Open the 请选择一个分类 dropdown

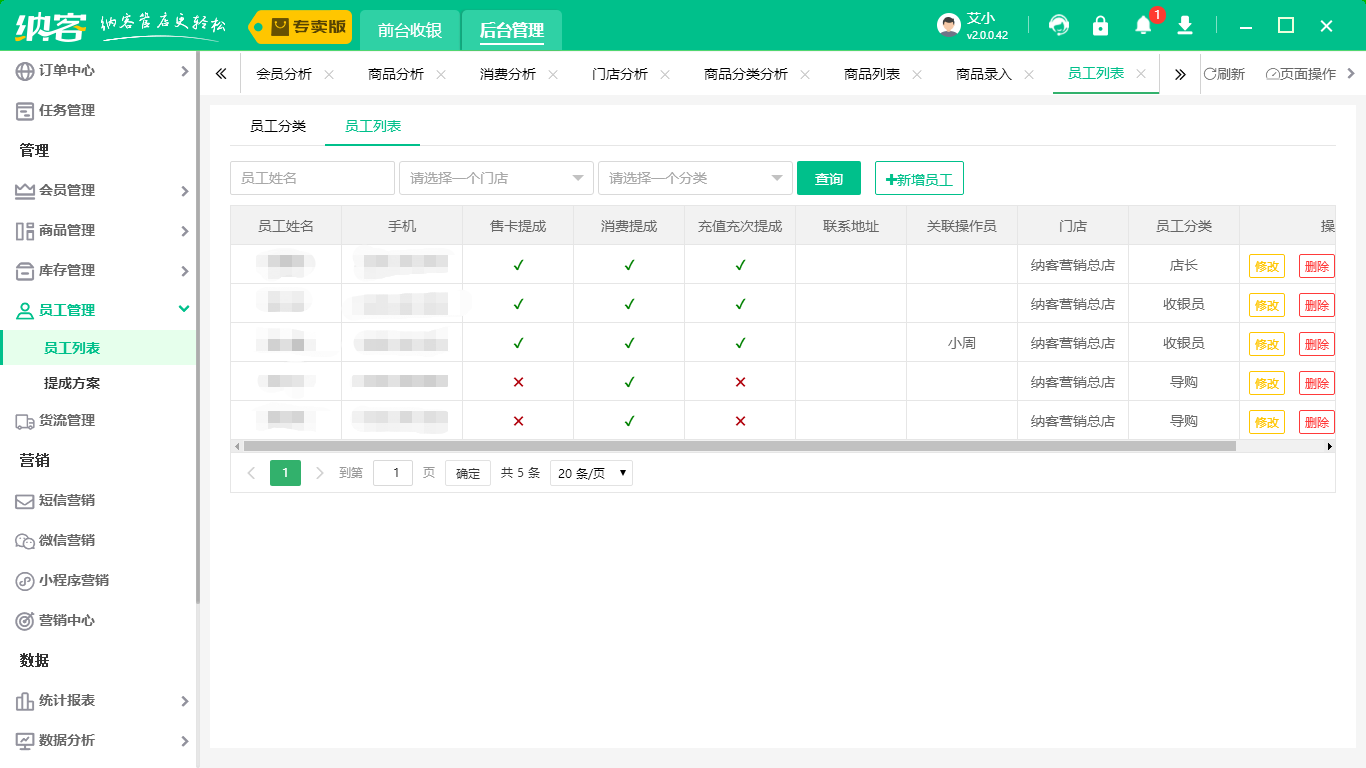click(695, 178)
